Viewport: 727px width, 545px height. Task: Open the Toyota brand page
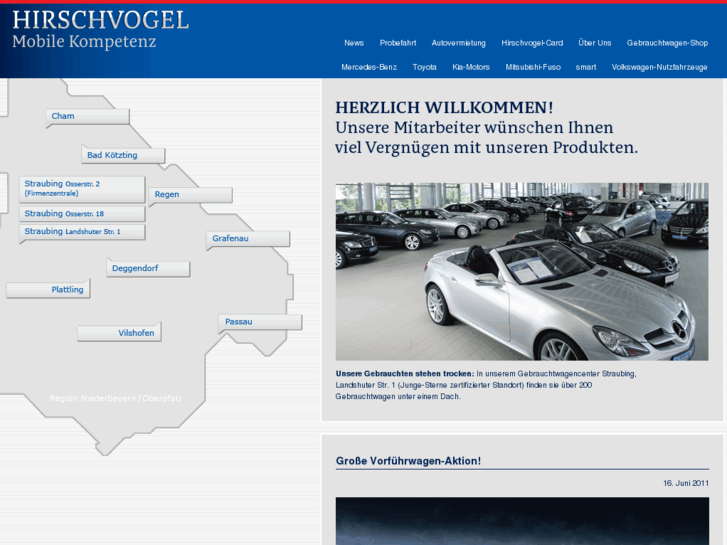425,67
